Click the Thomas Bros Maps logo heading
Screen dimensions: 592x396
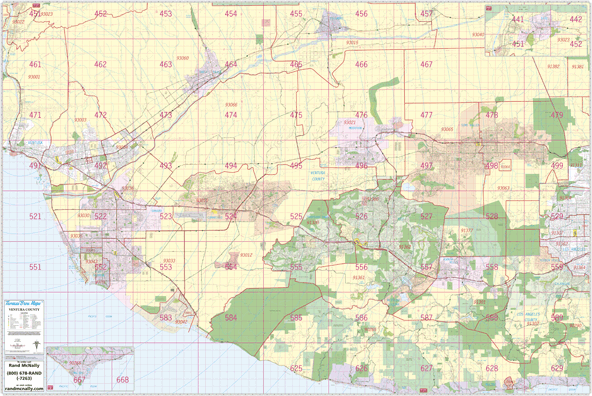pyautogui.click(x=24, y=303)
